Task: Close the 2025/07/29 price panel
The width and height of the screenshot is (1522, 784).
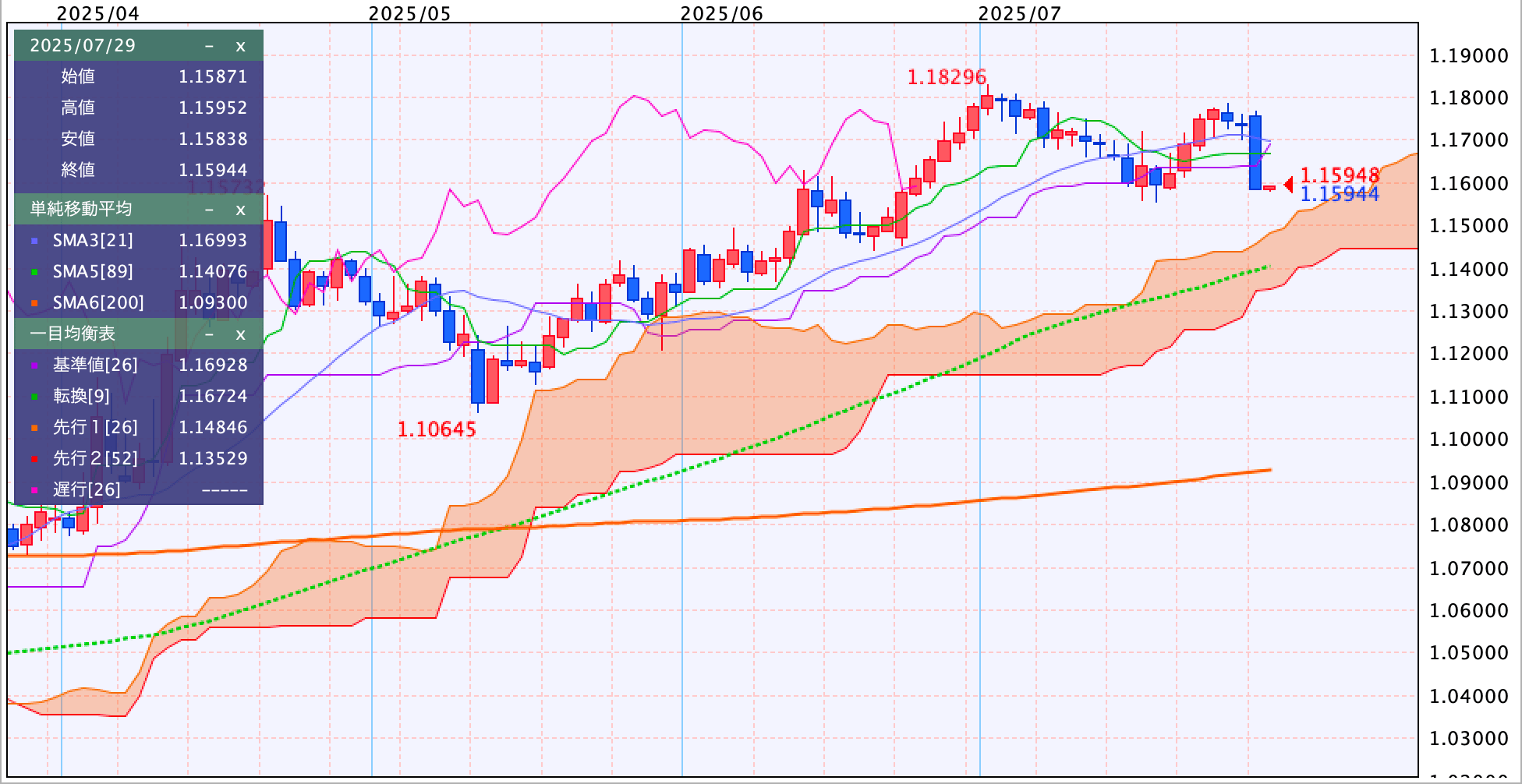Action: [x=240, y=46]
